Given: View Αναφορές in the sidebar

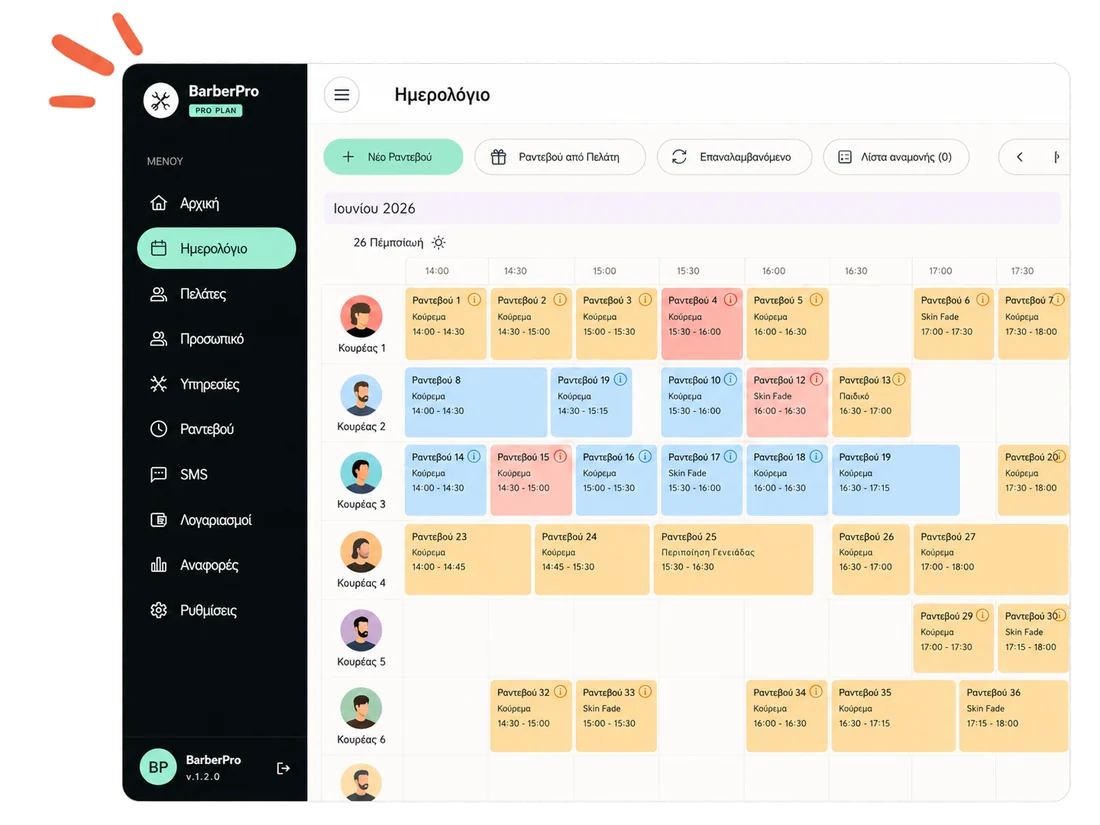Looking at the screenshot, I should [x=216, y=565].
